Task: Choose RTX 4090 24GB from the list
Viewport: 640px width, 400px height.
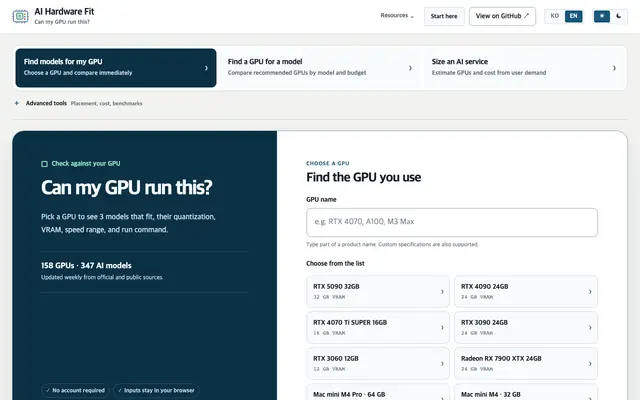Action: click(526, 291)
